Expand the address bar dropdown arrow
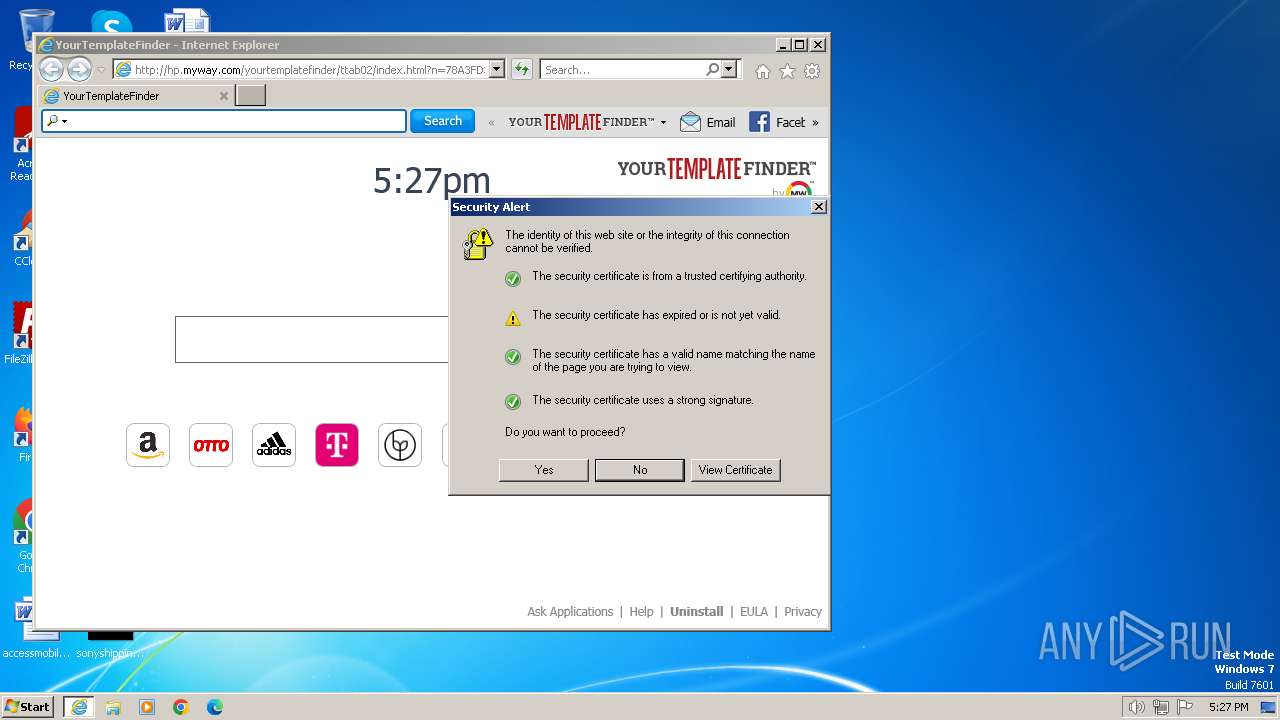1280x720 pixels. click(496, 70)
